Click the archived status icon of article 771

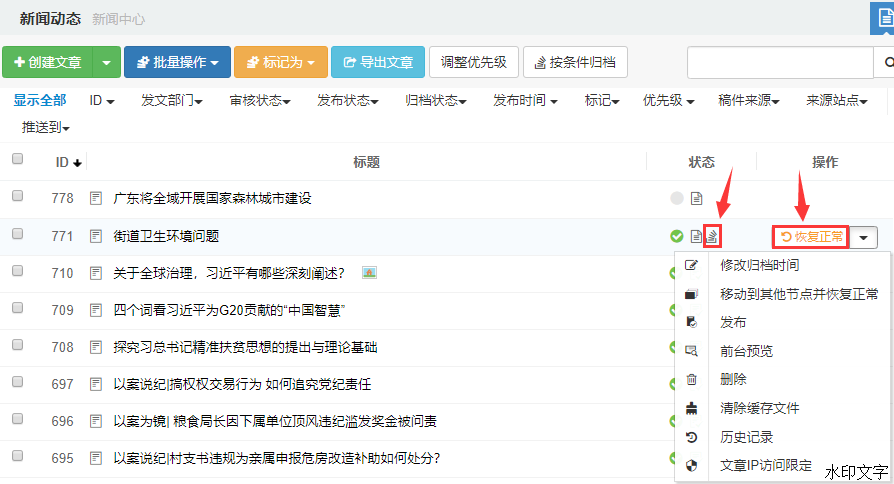(x=712, y=236)
